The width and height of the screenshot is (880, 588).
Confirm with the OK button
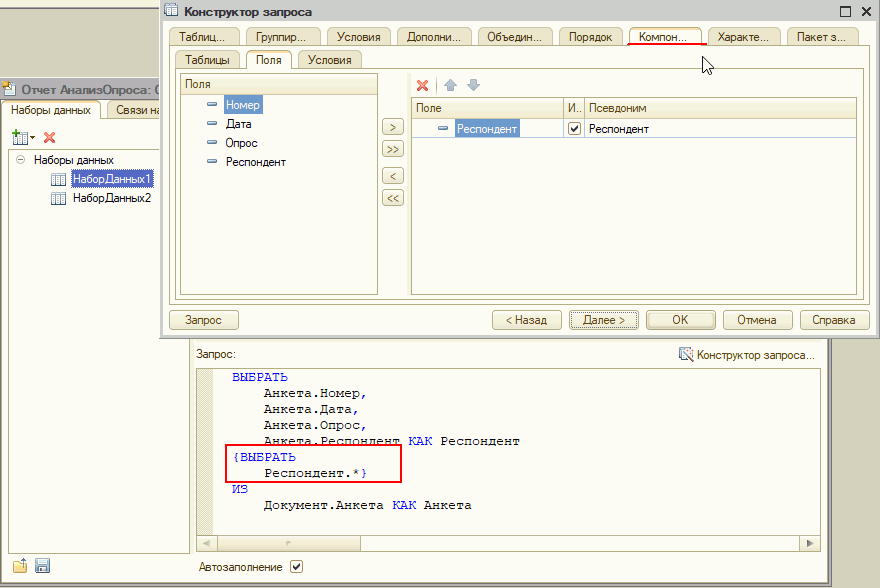click(x=680, y=320)
